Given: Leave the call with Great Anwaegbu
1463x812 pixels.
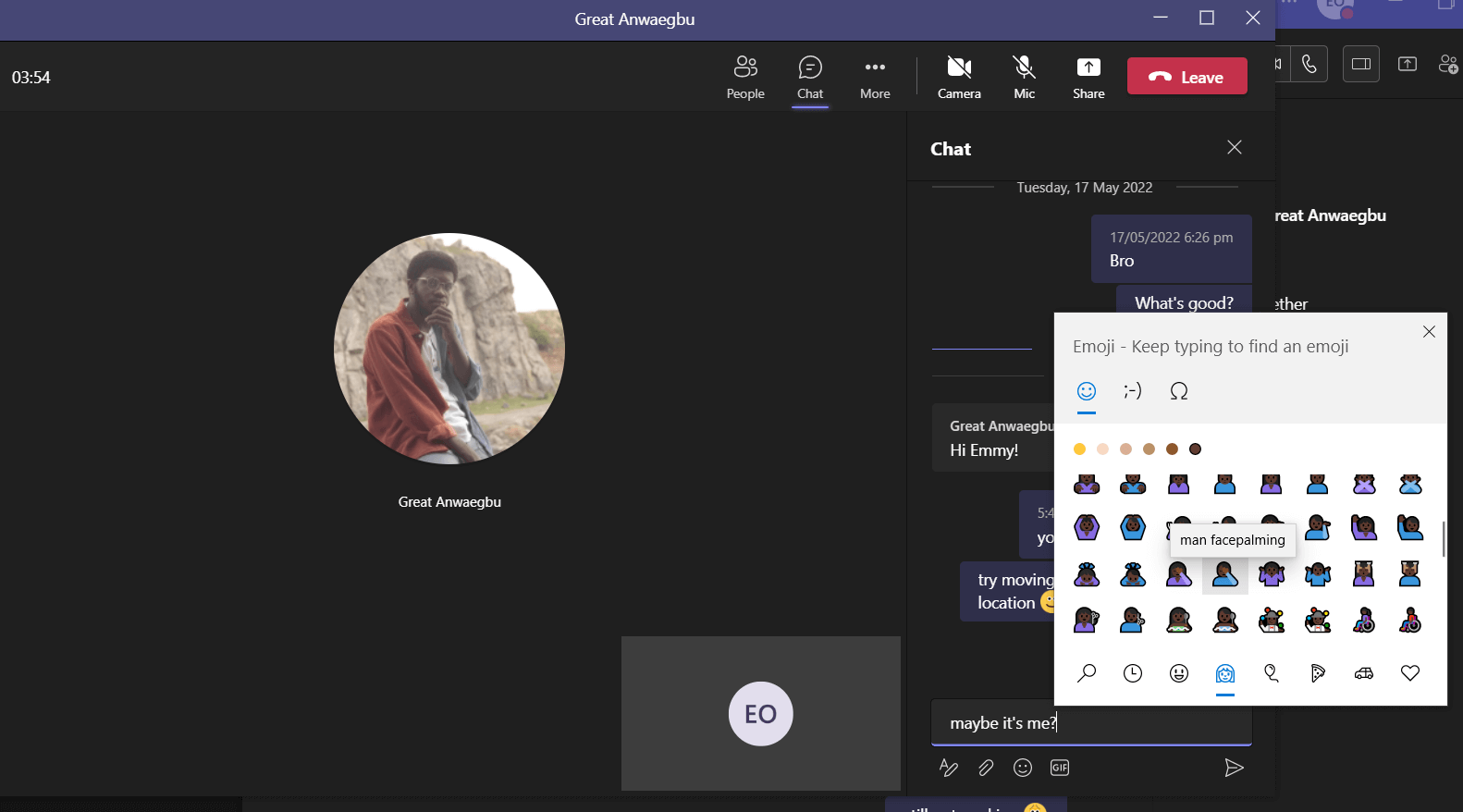Looking at the screenshot, I should tap(1187, 77).
